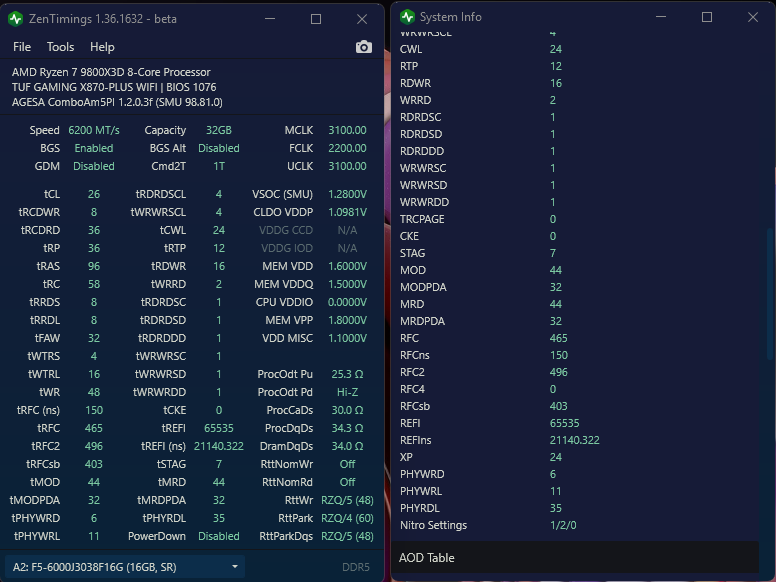
Task: Click the MEM VDDQ 1.5000V value
Action: point(347,284)
